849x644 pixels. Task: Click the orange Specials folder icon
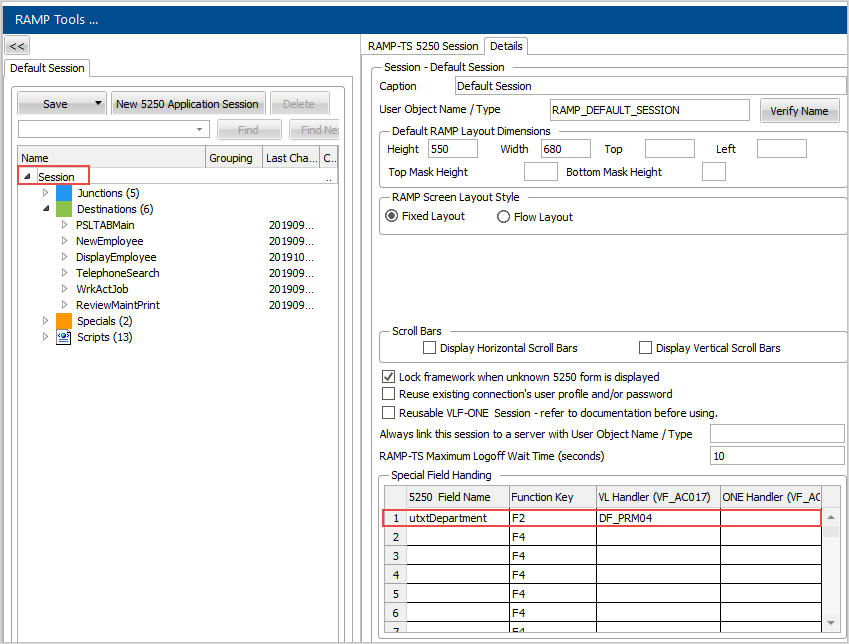click(x=64, y=321)
